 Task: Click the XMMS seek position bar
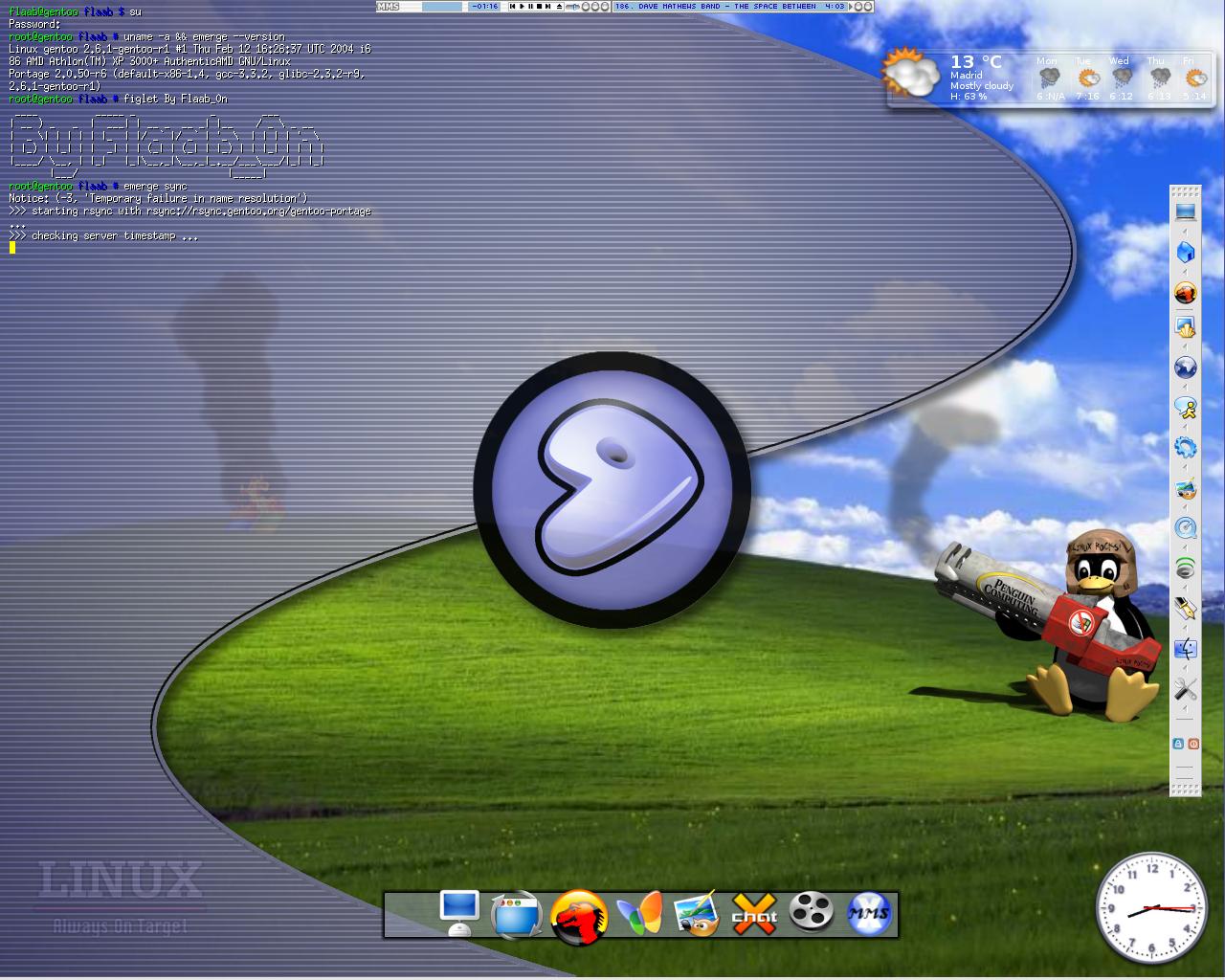pyautogui.click(x=441, y=6)
